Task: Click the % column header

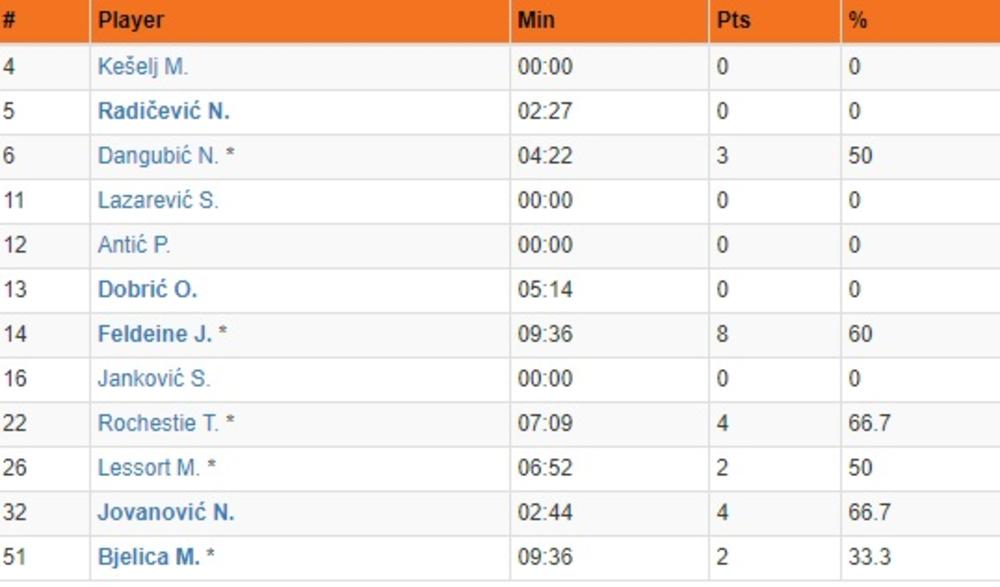Action: tap(857, 20)
